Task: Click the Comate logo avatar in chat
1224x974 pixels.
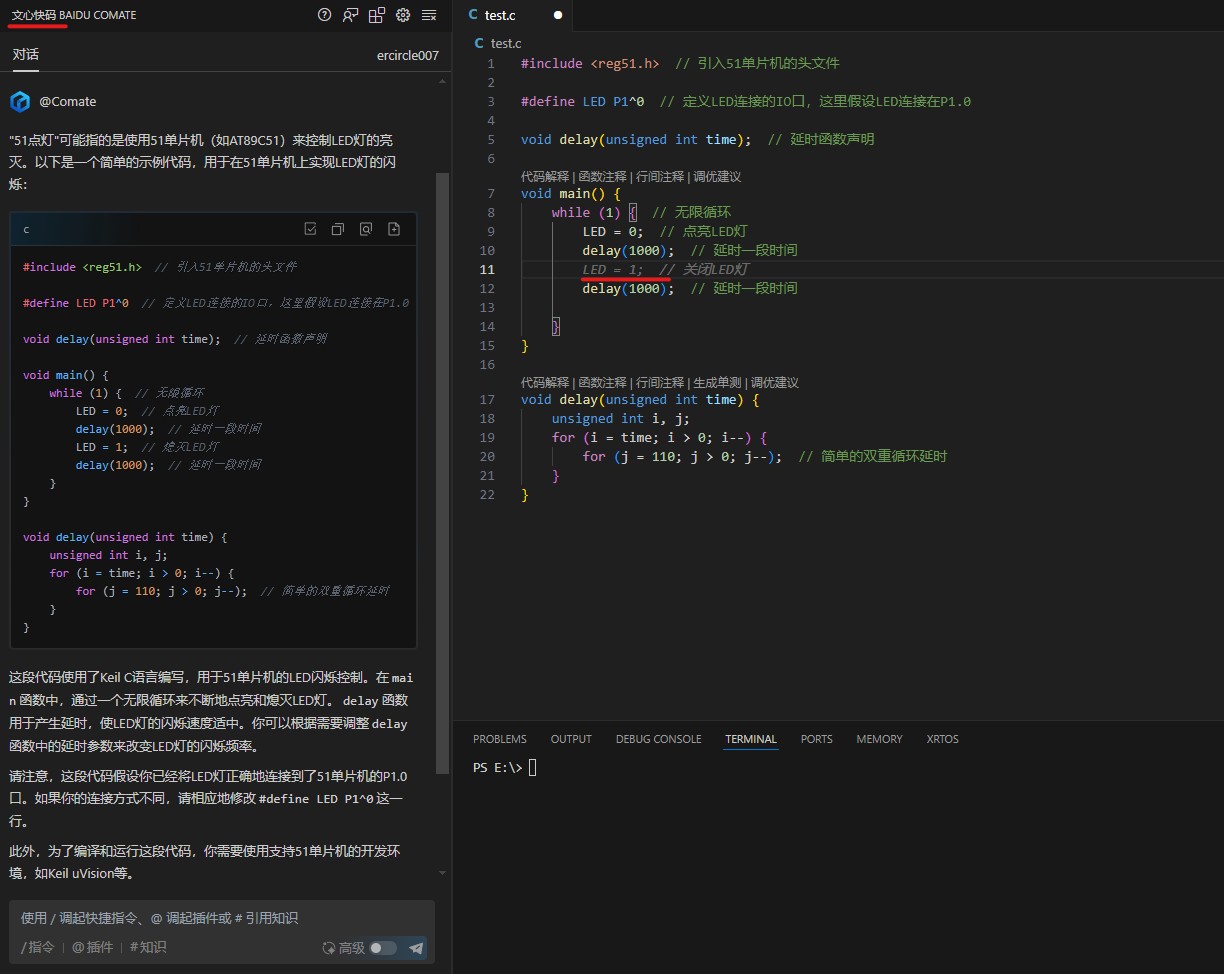Action: pos(20,101)
